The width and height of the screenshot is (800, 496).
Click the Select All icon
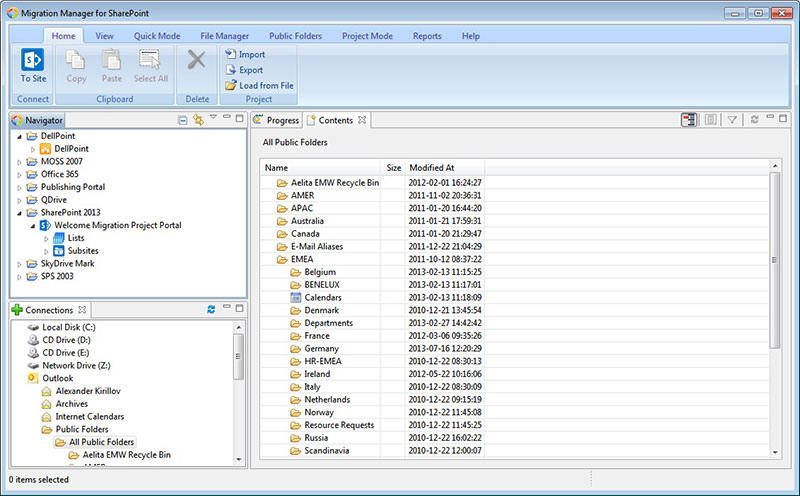(150, 60)
